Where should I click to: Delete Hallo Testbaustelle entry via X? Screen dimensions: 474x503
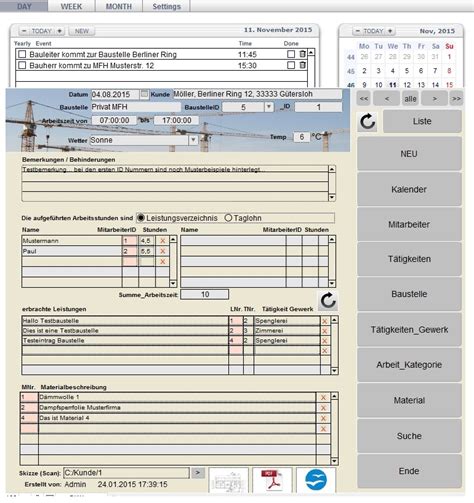(x=325, y=321)
